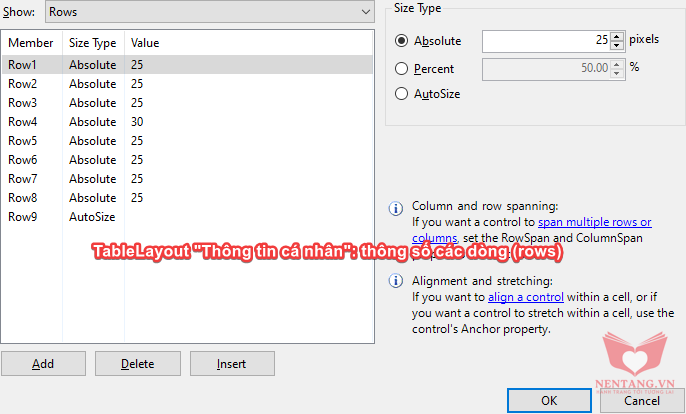This screenshot has height=414, width=686.
Task: Delete the selected row
Action: pos(138,363)
